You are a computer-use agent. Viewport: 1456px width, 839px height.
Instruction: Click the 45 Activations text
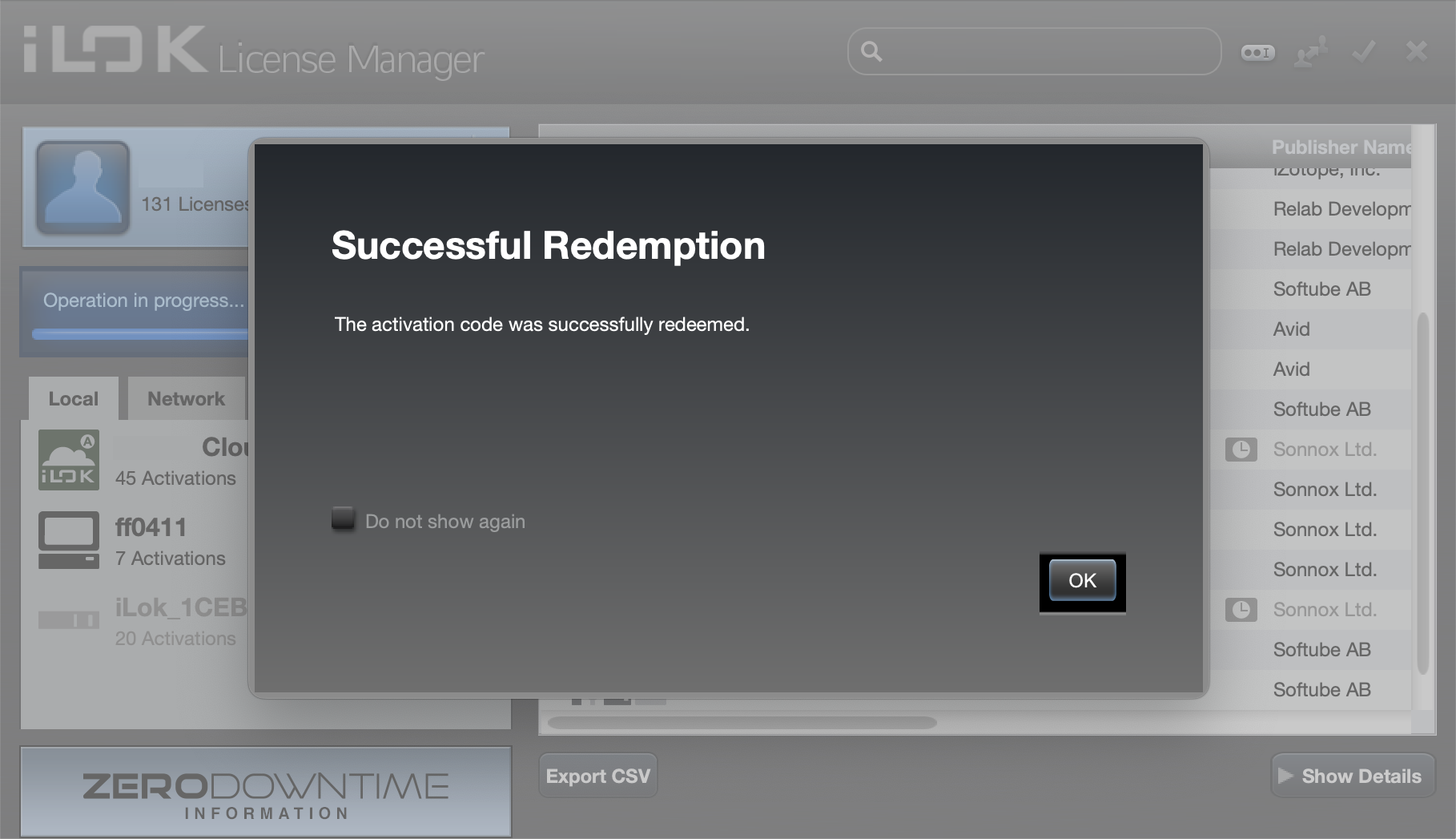[175, 478]
